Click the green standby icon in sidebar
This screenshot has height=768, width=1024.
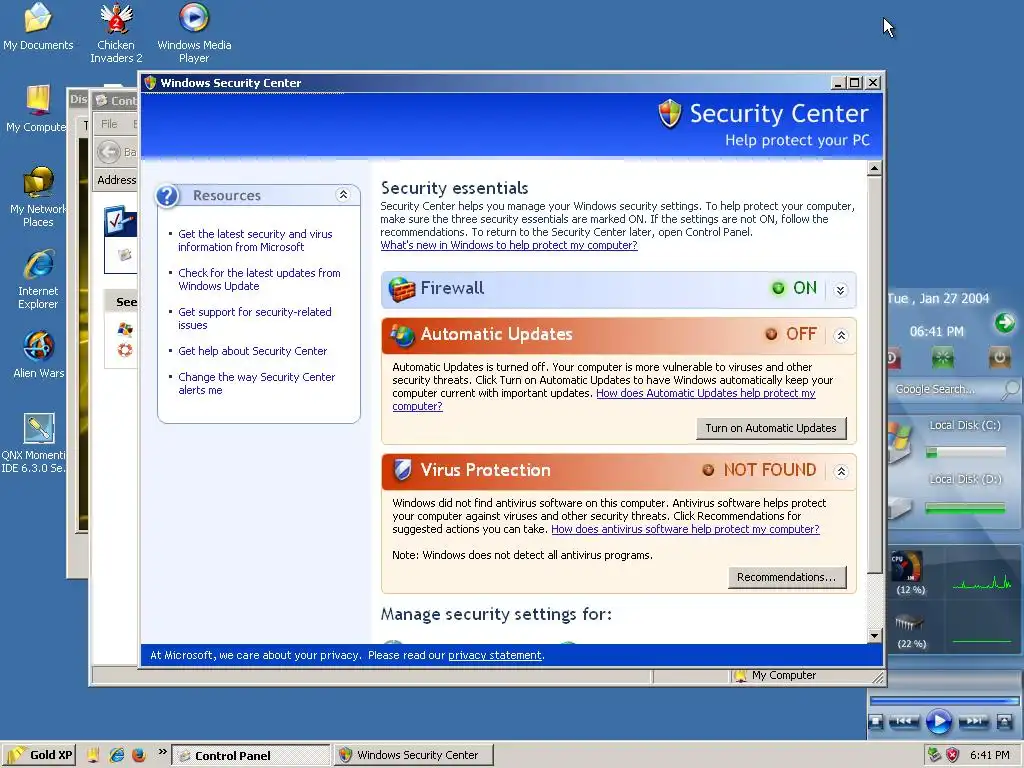[942, 357]
